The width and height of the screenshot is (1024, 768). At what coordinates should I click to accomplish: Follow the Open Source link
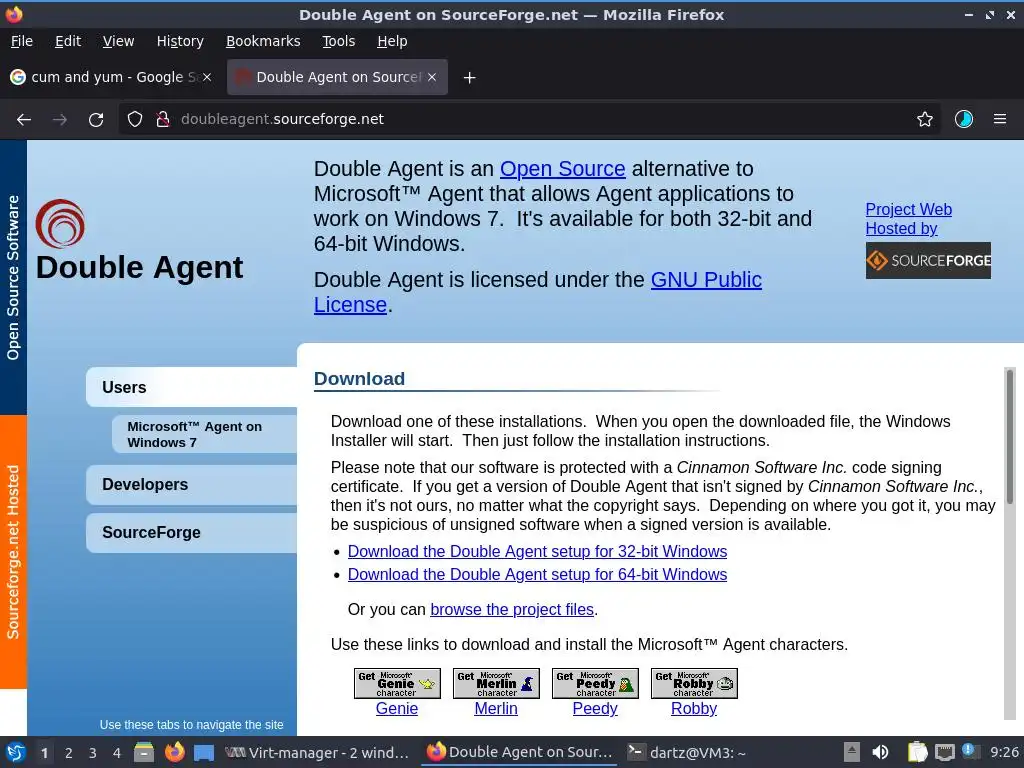tap(562, 168)
